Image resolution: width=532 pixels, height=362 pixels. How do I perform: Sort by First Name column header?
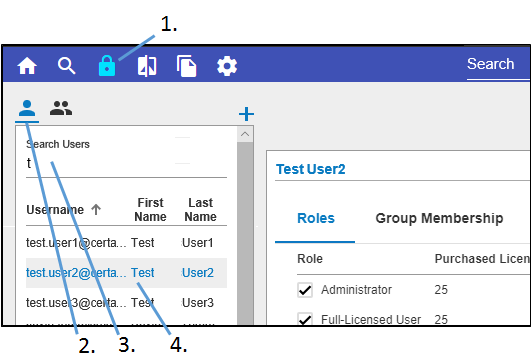[150, 210]
